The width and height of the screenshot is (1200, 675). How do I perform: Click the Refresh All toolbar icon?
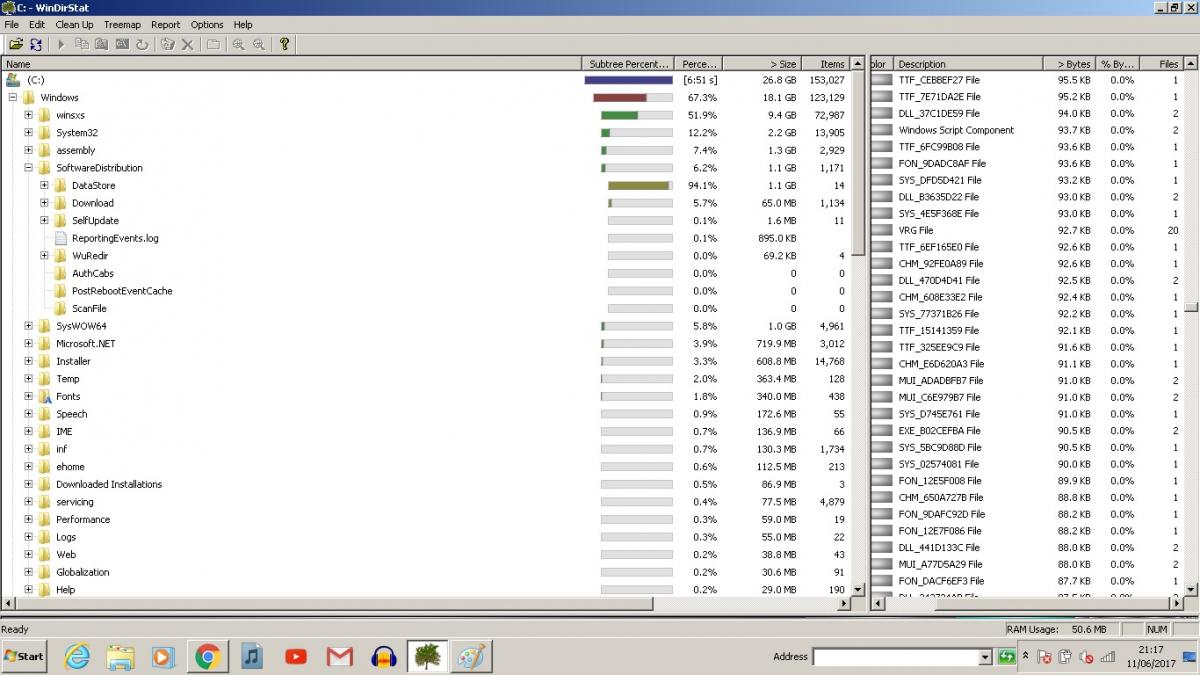pos(36,44)
